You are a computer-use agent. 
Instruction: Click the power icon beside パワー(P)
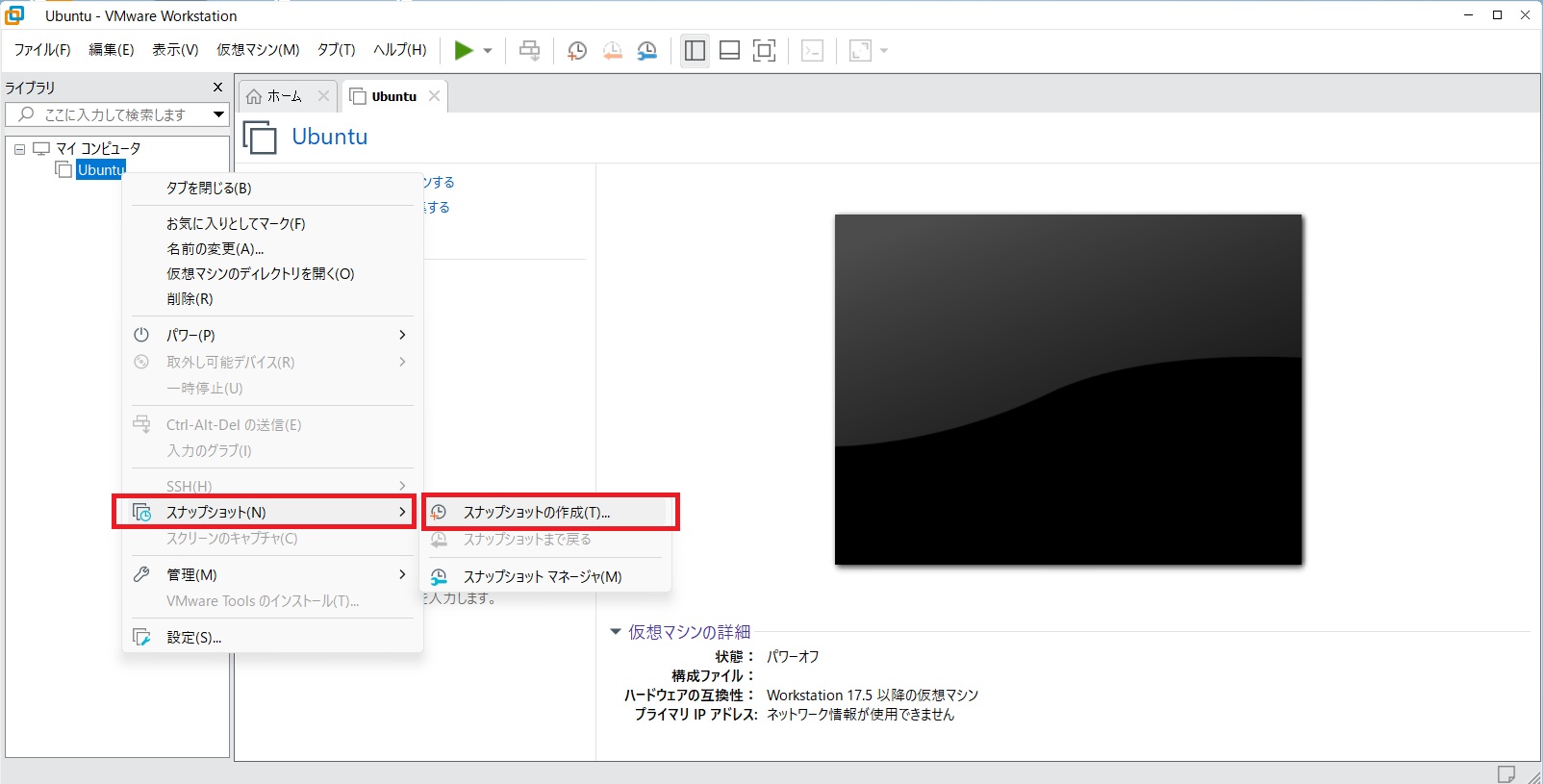pyautogui.click(x=141, y=335)
